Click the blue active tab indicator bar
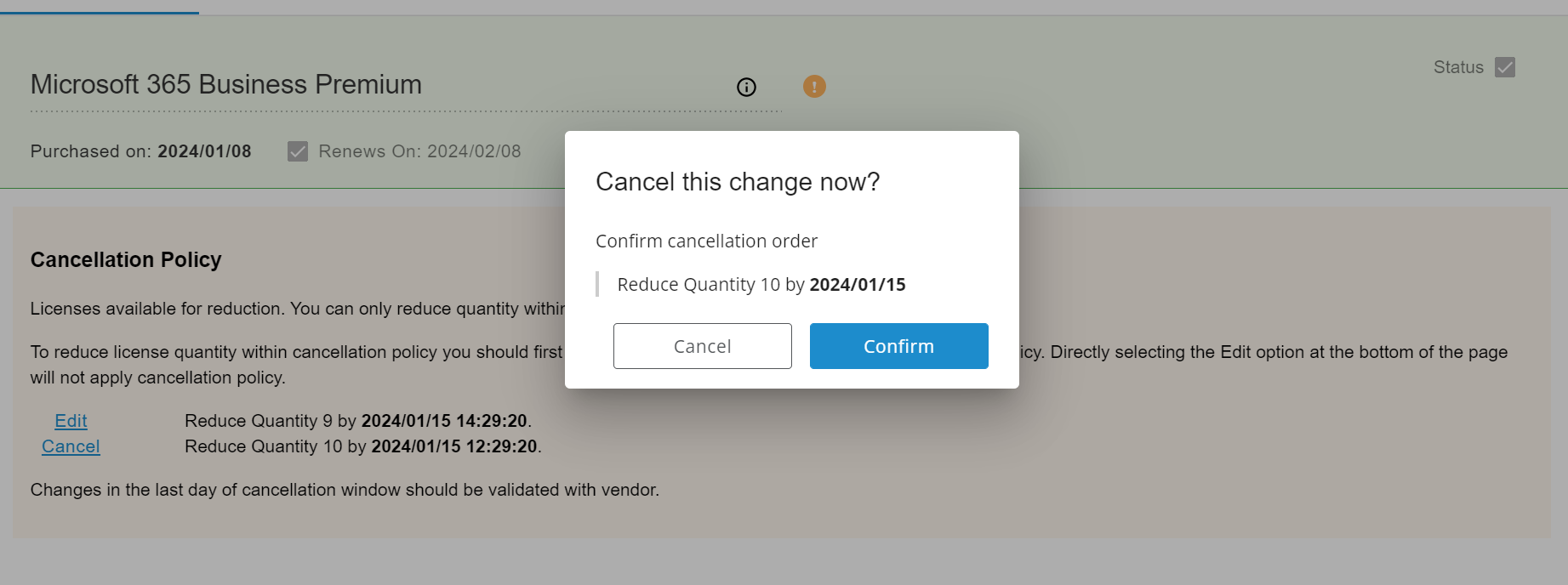This screenshot has width=1568, height=585. 100,13
